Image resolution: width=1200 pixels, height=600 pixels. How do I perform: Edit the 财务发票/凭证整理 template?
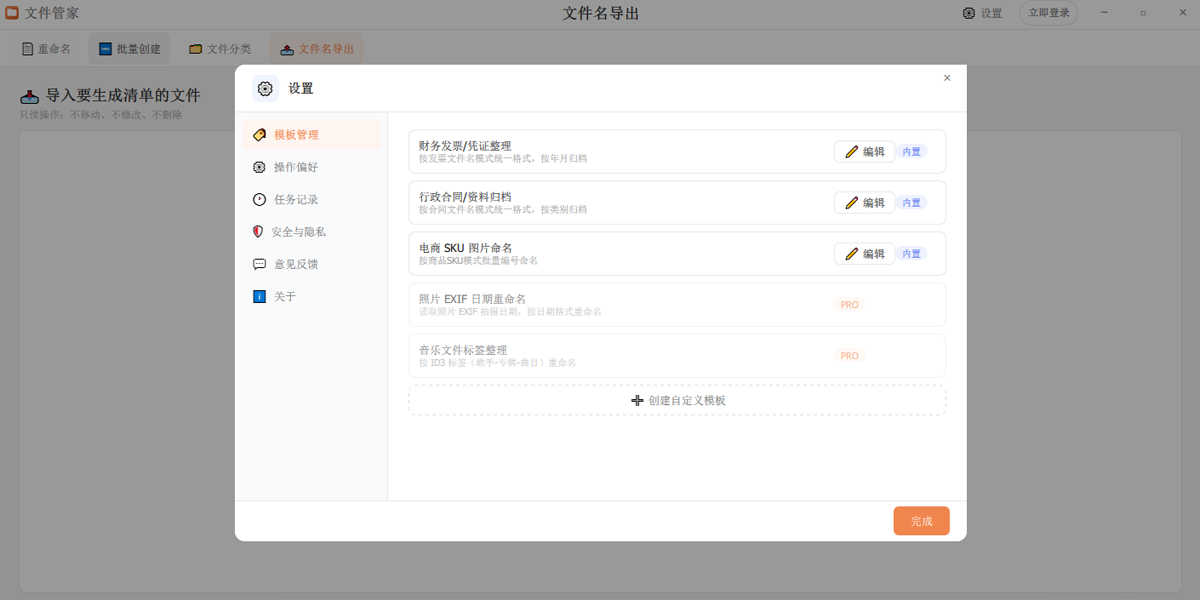tap(864, 152)
